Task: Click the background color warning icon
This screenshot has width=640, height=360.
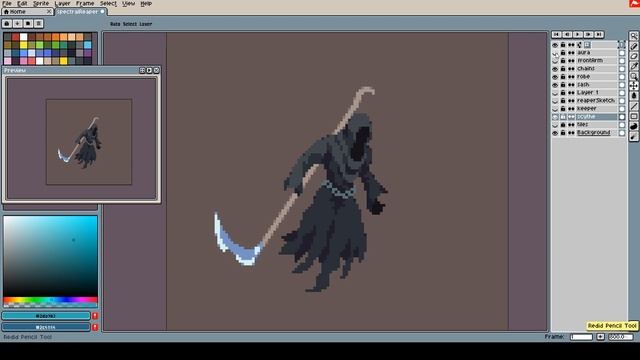Action: 95,327
